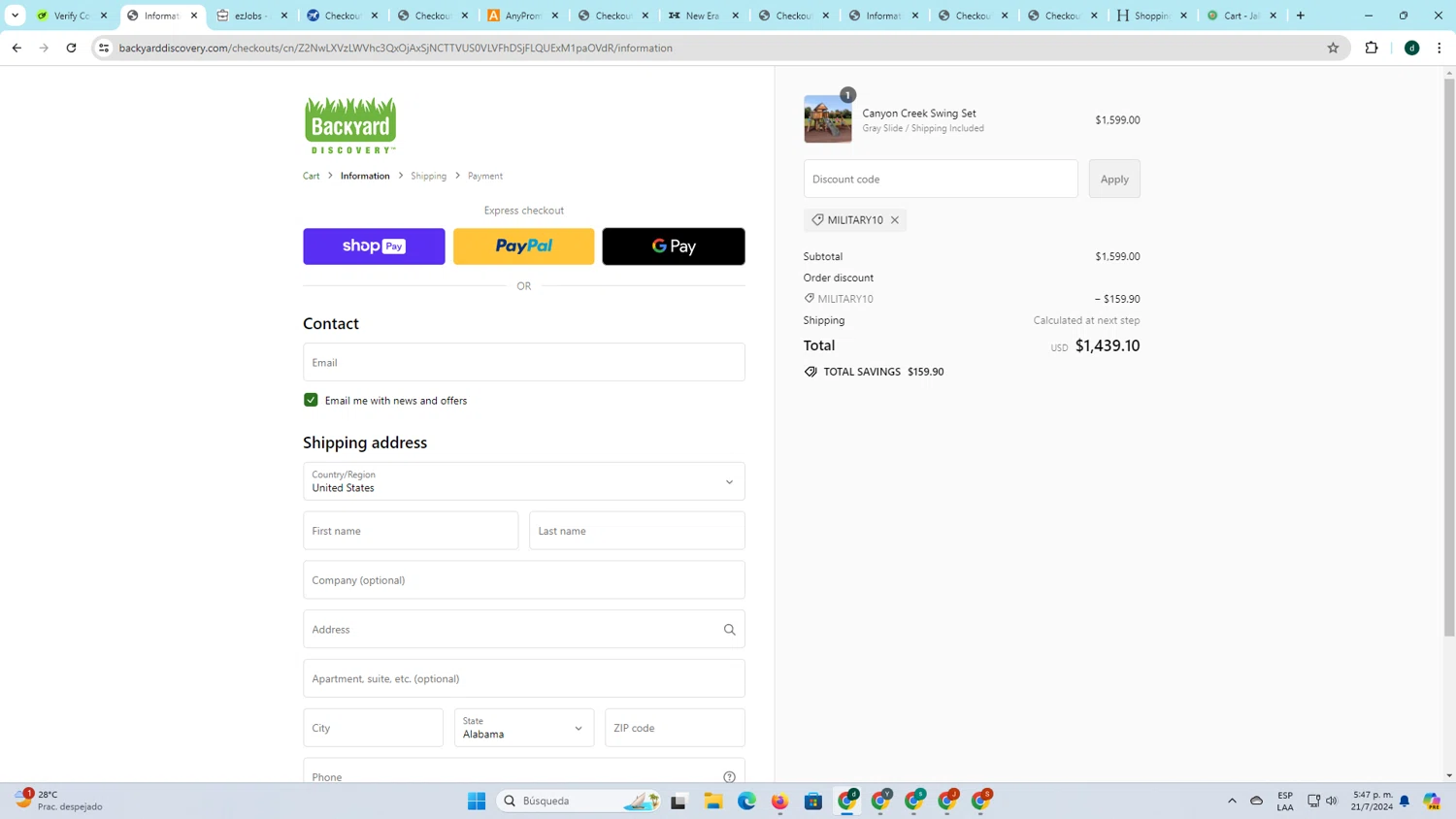Remove the MILITARY10 discount tag
Screen dimensions: 1456x819
pyautogui.click(x=895, y=220)
